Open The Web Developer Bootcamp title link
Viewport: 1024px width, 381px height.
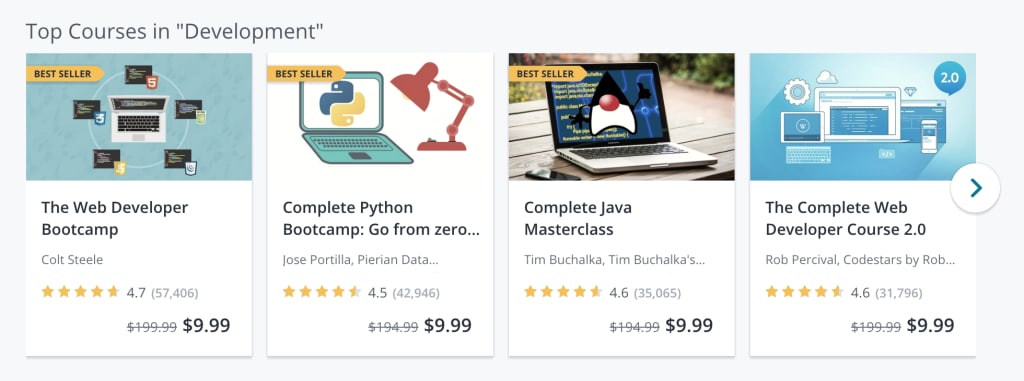(115, 219)
